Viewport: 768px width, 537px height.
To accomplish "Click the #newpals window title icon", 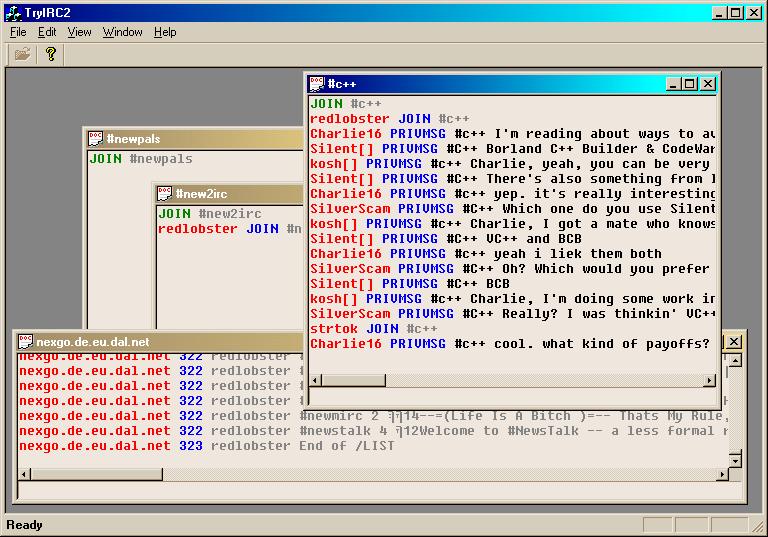I will point(96,139).
